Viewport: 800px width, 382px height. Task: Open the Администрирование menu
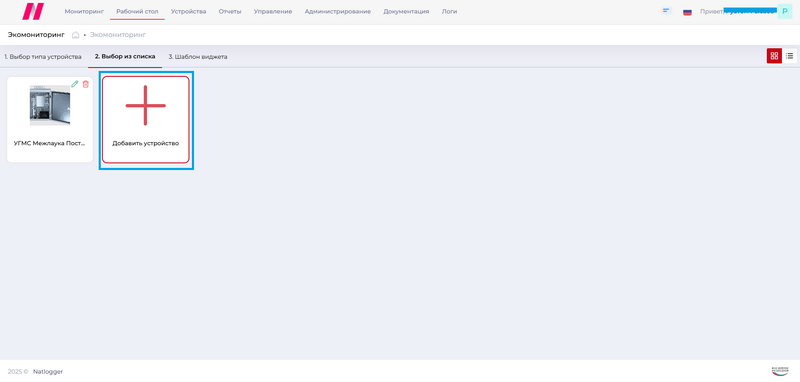[338, 11]
